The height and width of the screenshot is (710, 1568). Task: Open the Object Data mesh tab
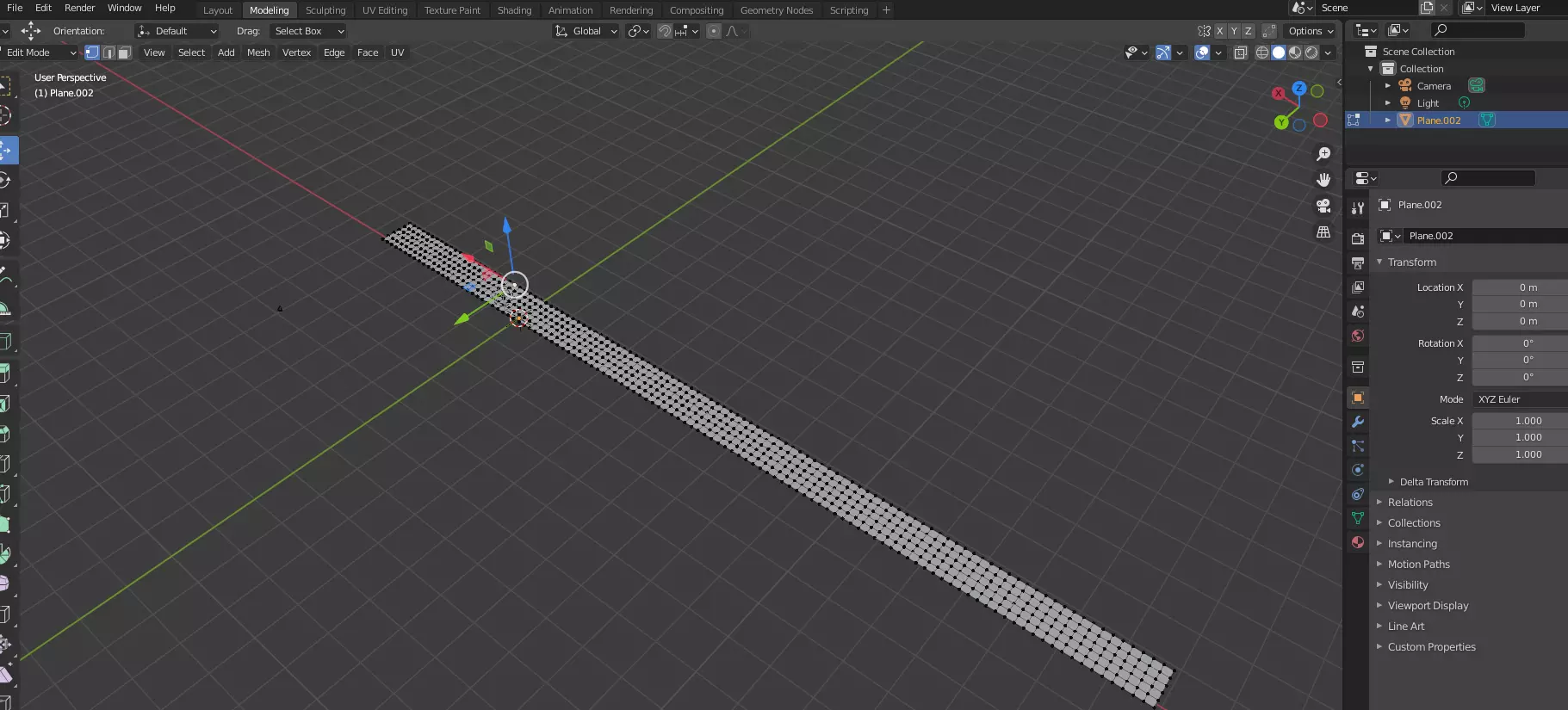[x=1358, y=518]
